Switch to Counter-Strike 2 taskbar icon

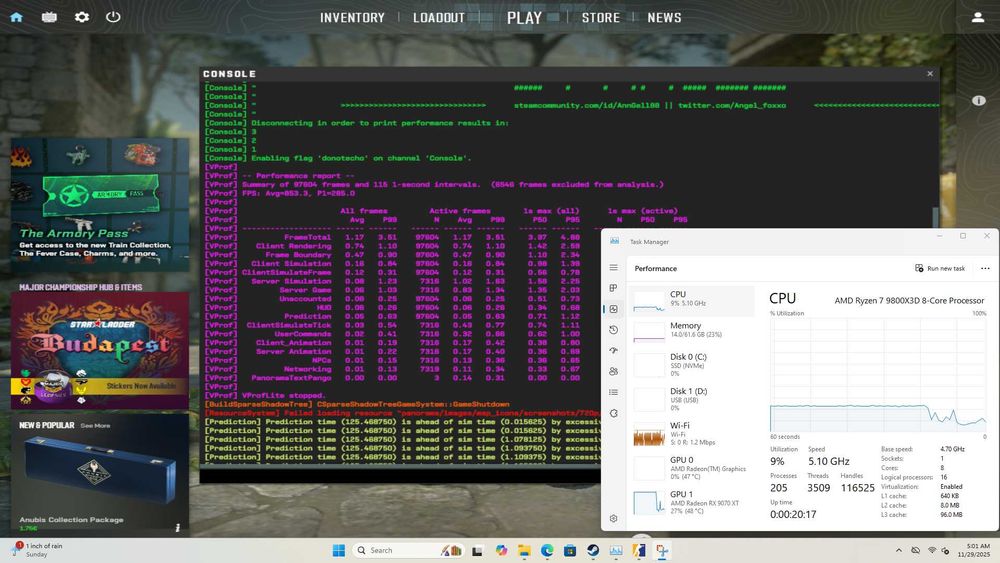point(639,550)
